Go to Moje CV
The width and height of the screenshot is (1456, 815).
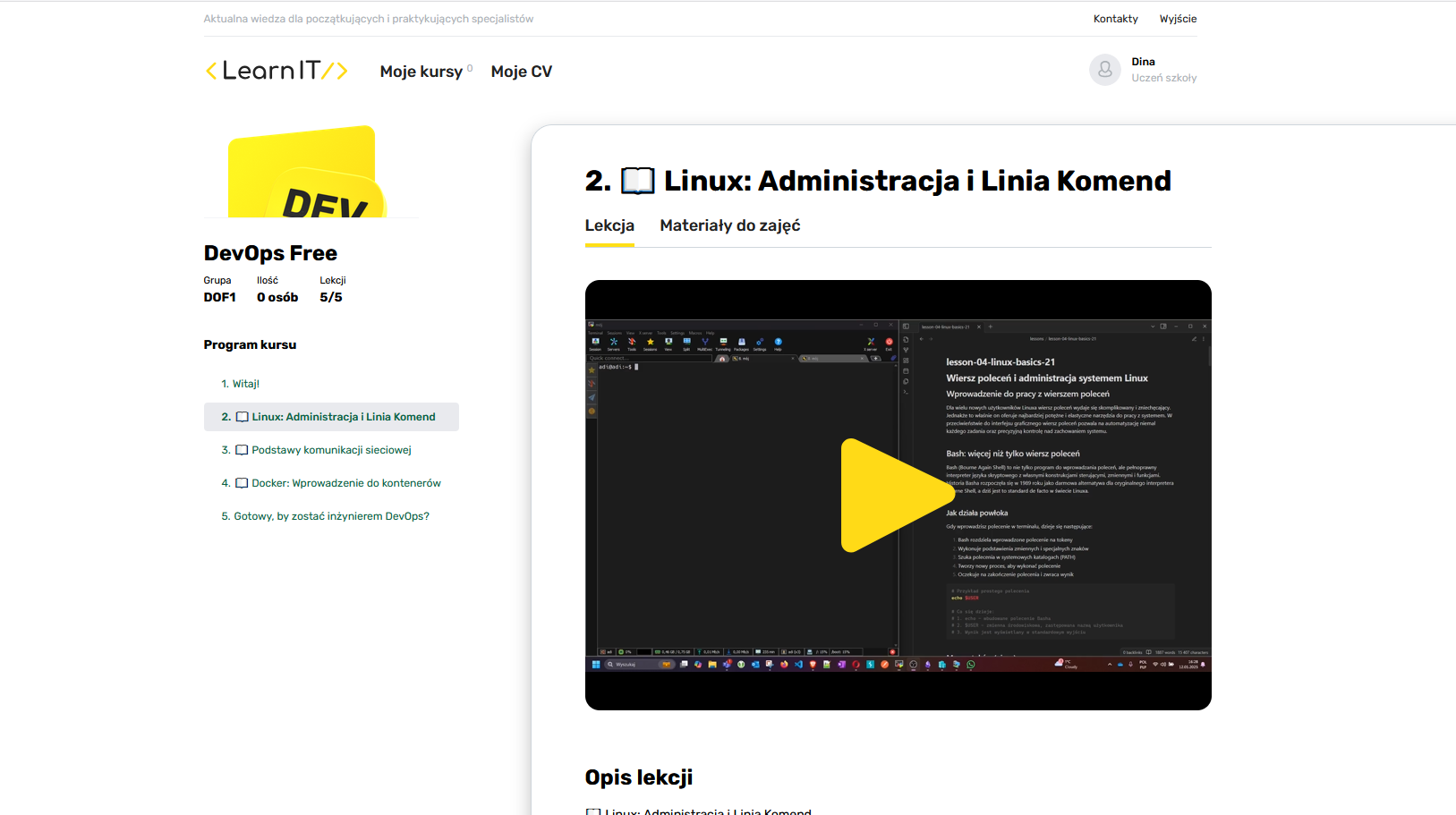521,72
